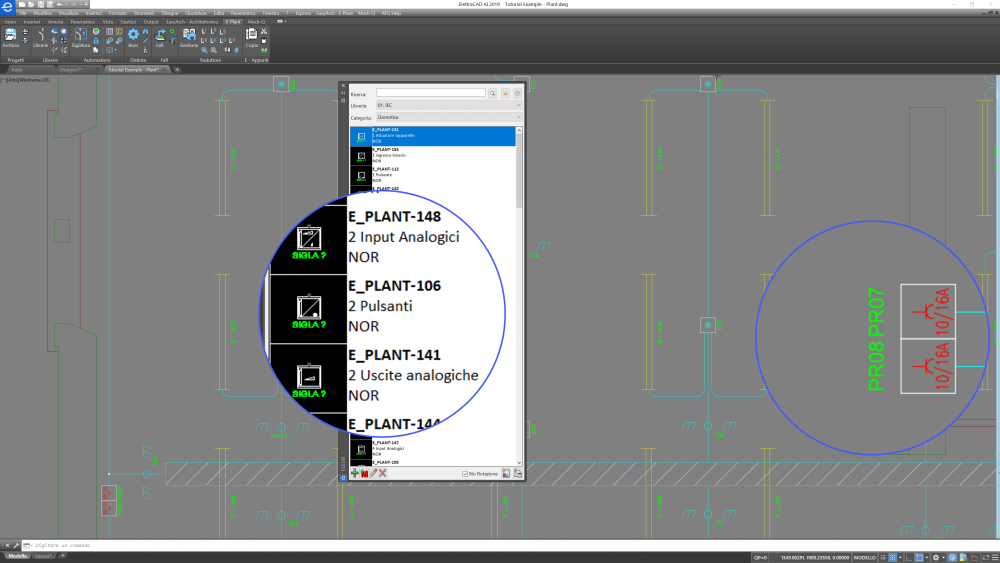
Task: Toggle grid display in status bar
Action: [883, 557]
